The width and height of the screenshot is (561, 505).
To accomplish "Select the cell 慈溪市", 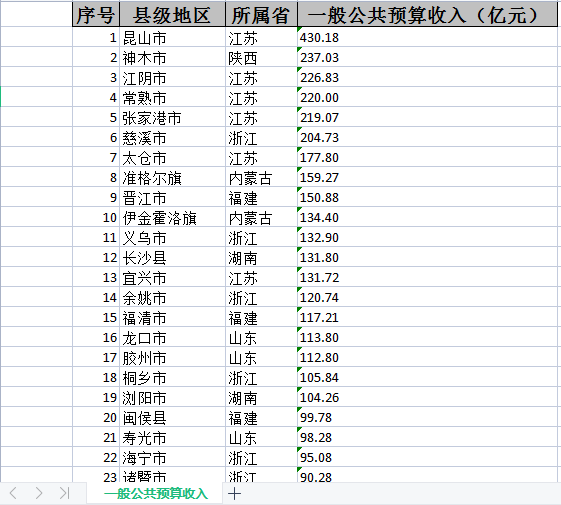I will [172, 137].
